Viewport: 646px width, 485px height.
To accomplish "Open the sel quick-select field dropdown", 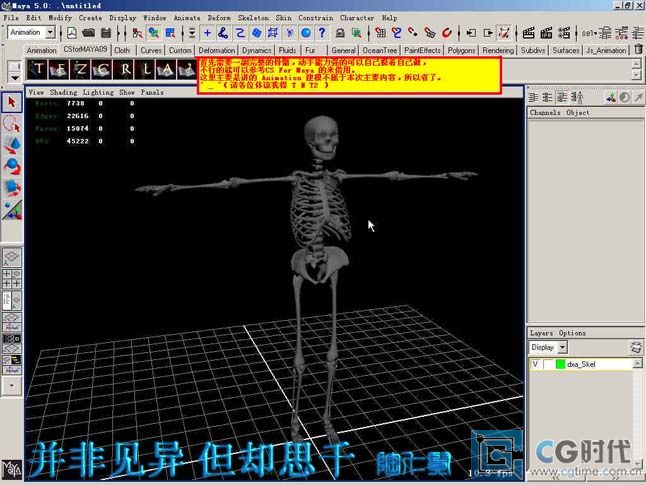I will [590, 33].
